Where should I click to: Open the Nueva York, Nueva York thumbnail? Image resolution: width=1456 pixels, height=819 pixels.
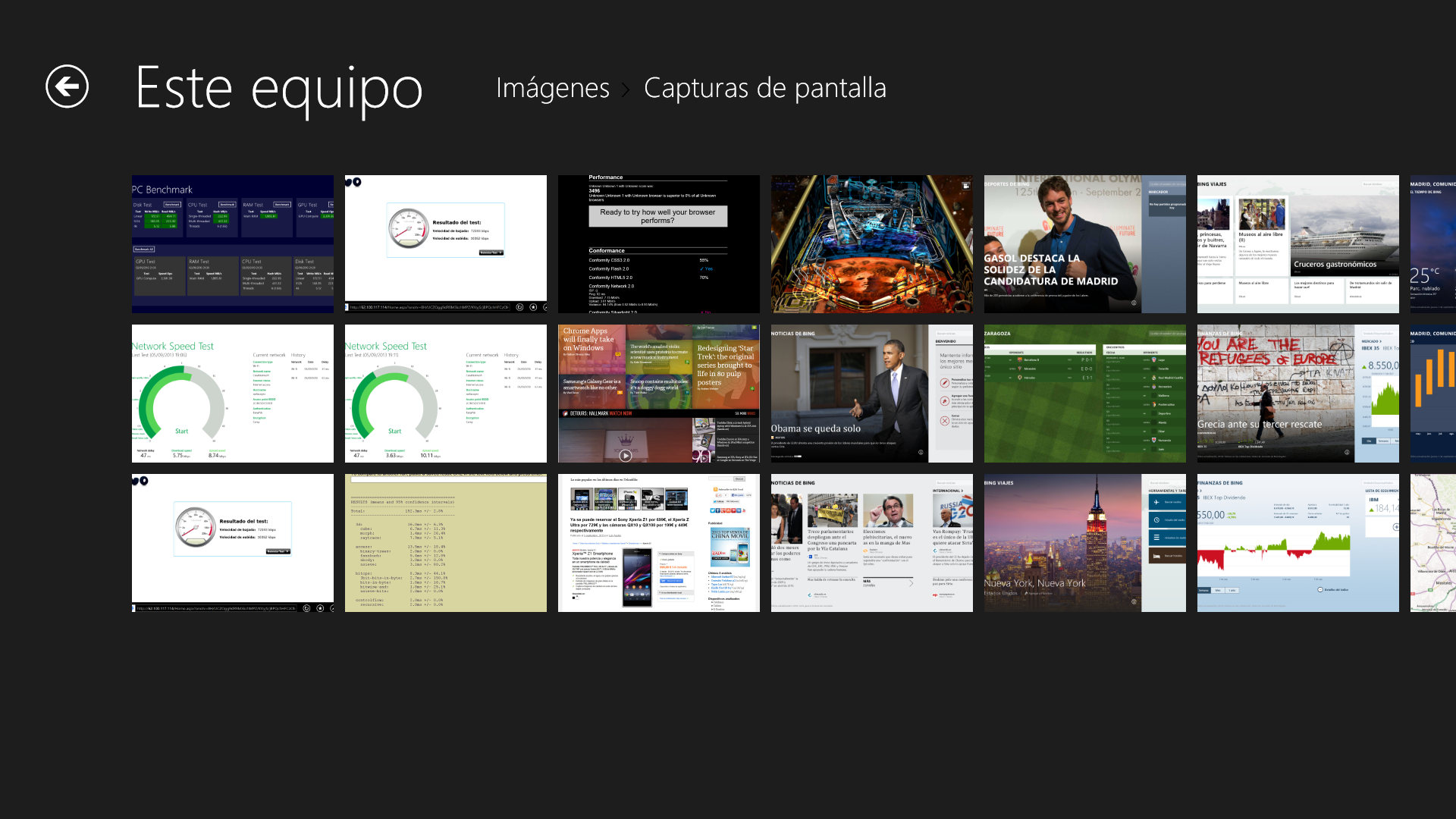[1084, 543]
